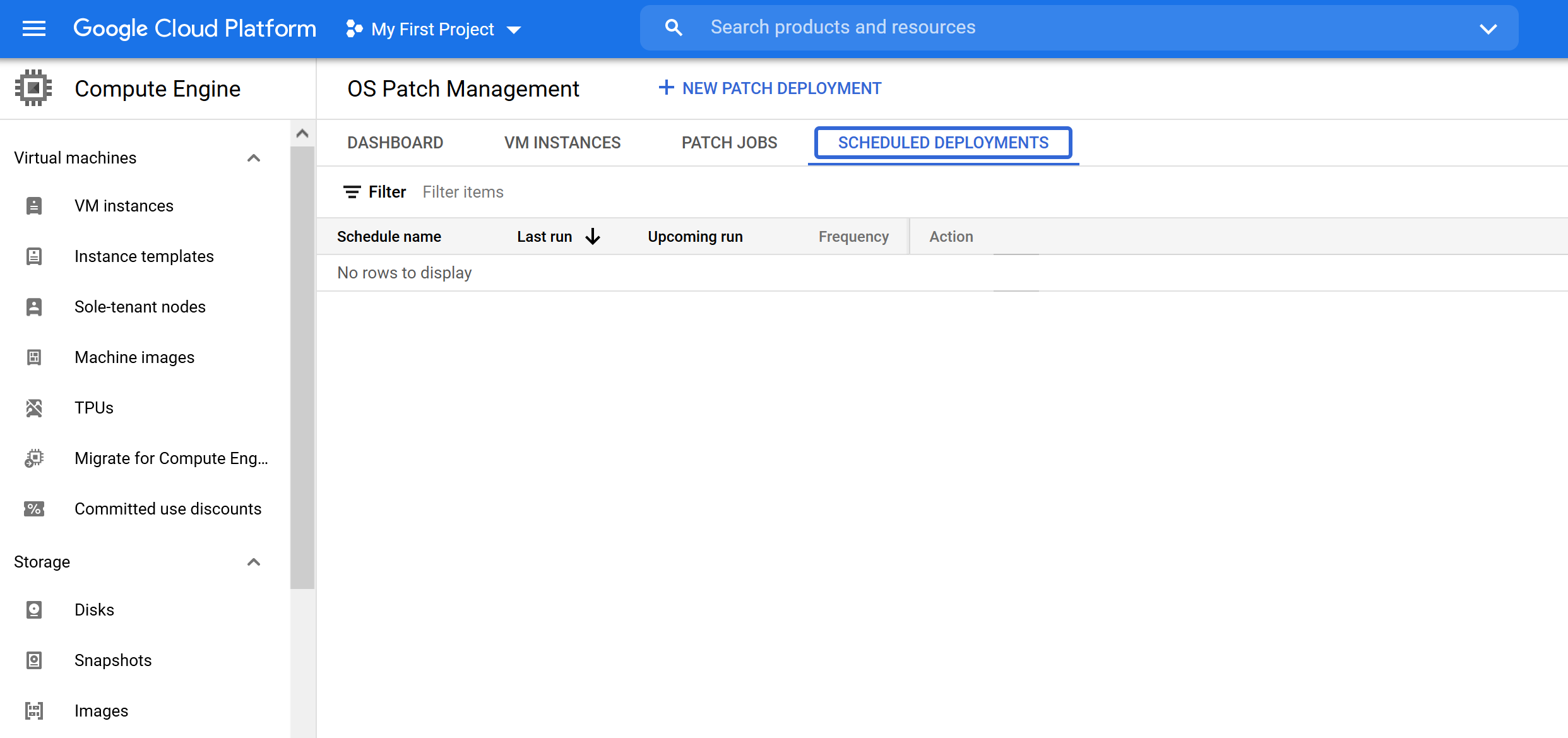Click the Sole-tenant nodes icon
This screenshot has height=738, width=1568.
(34, 307)
